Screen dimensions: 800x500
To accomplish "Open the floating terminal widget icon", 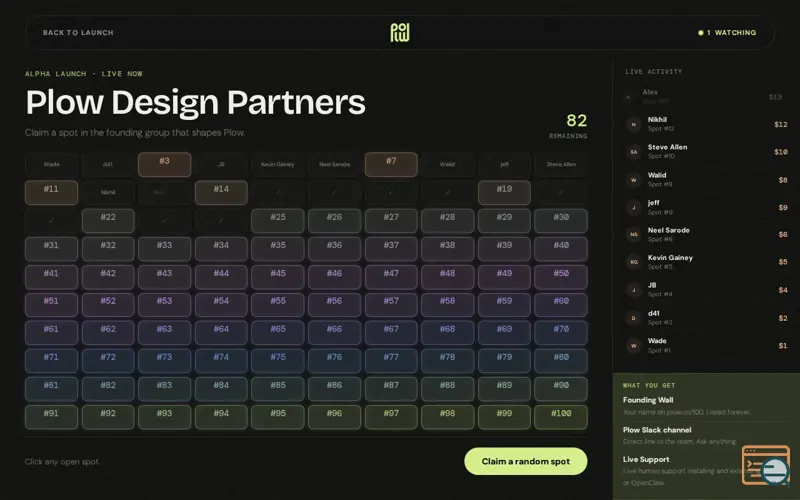I will tap(765, 465).
